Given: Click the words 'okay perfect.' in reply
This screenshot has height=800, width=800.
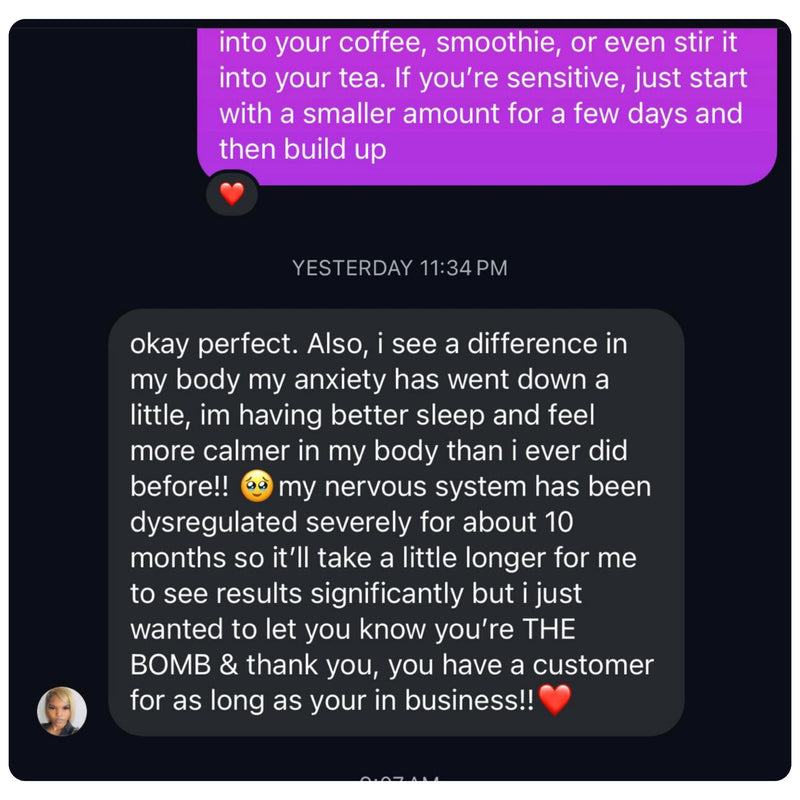Looking at the screenshot, I should click(214, 344).
